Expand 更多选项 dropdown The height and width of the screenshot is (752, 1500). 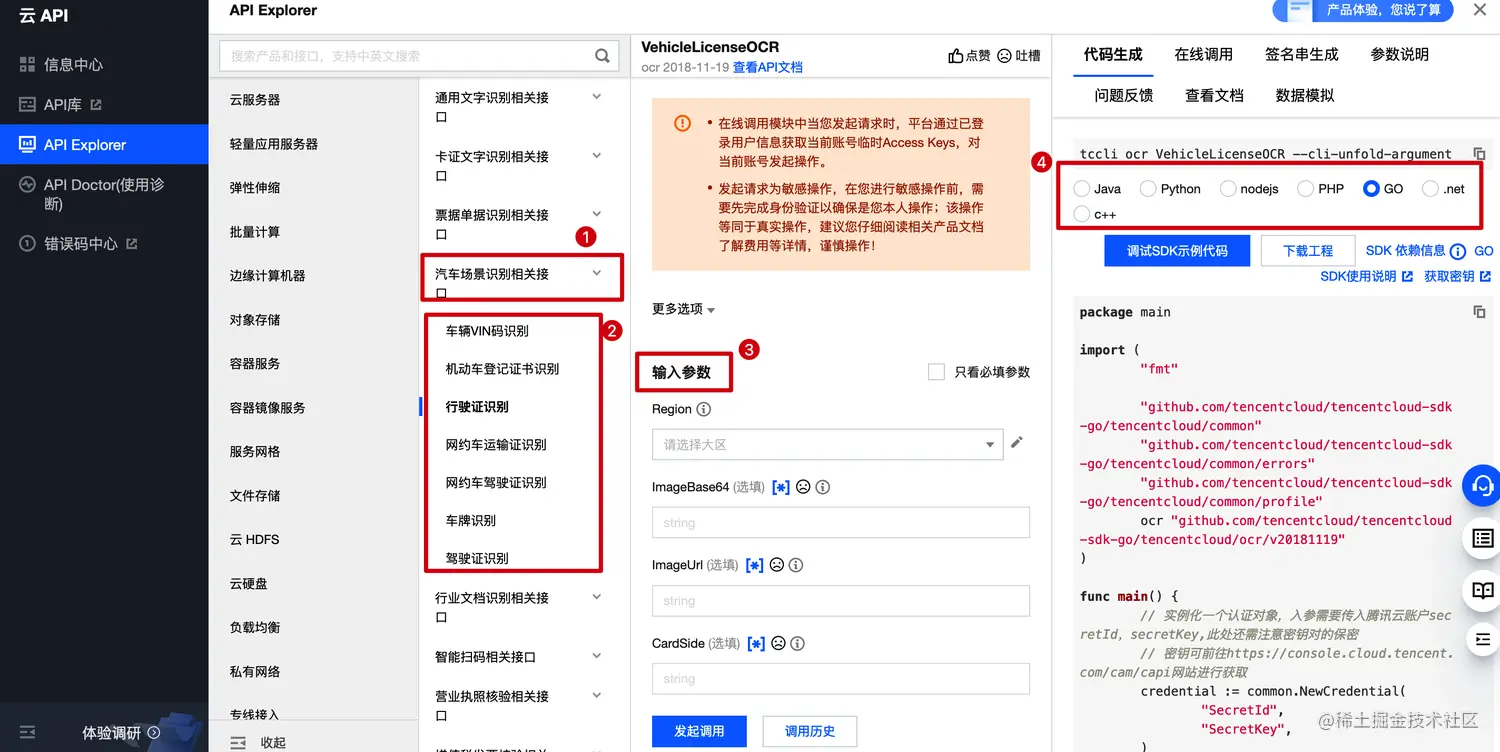pos(684,309)
